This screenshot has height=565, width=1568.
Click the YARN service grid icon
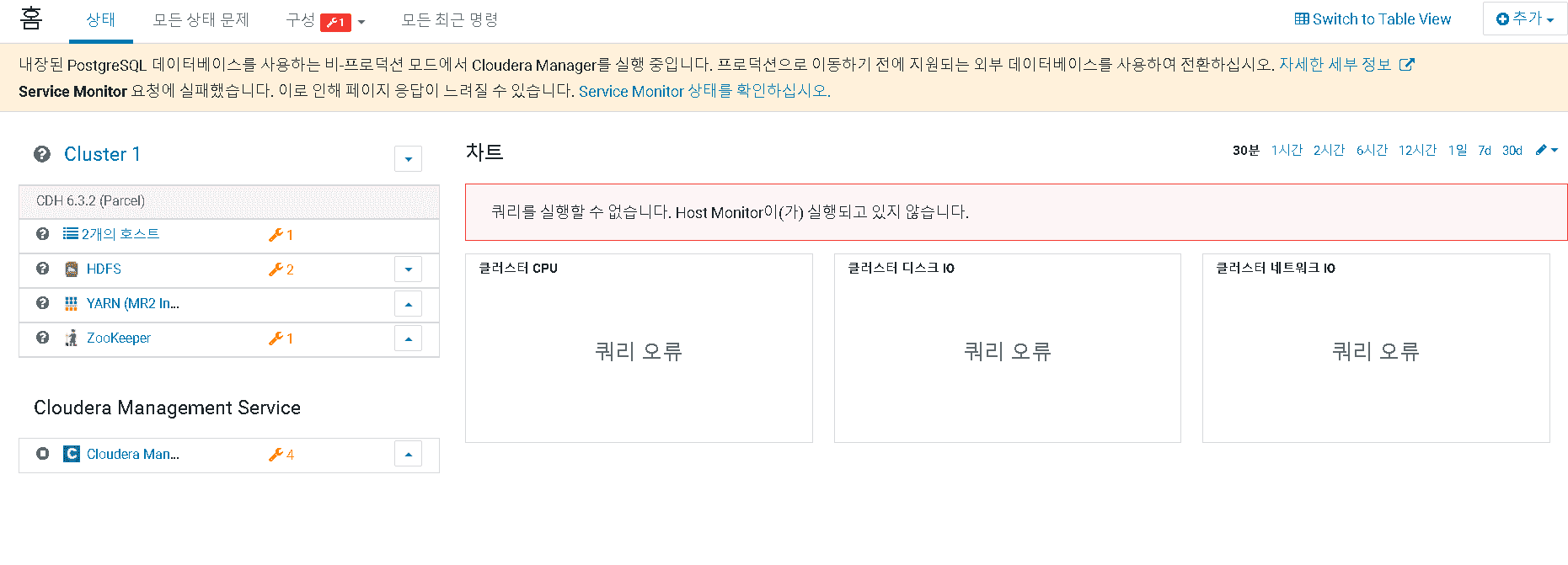pyautogui.click(x=72, y=304)
